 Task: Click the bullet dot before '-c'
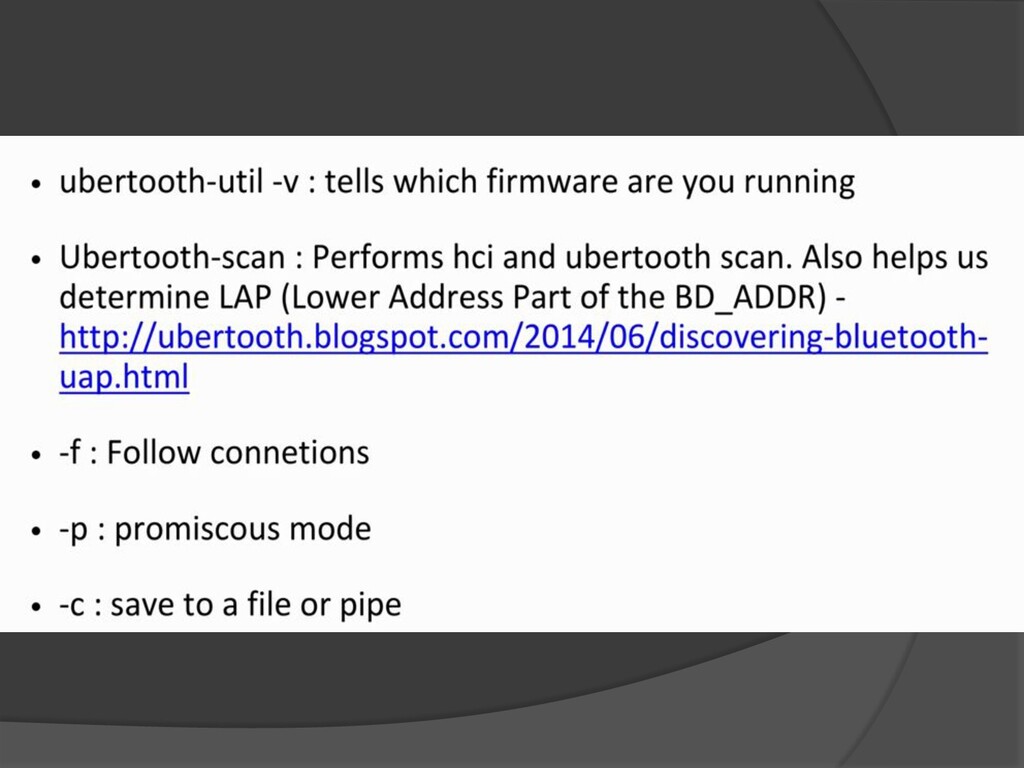[37, 607]
